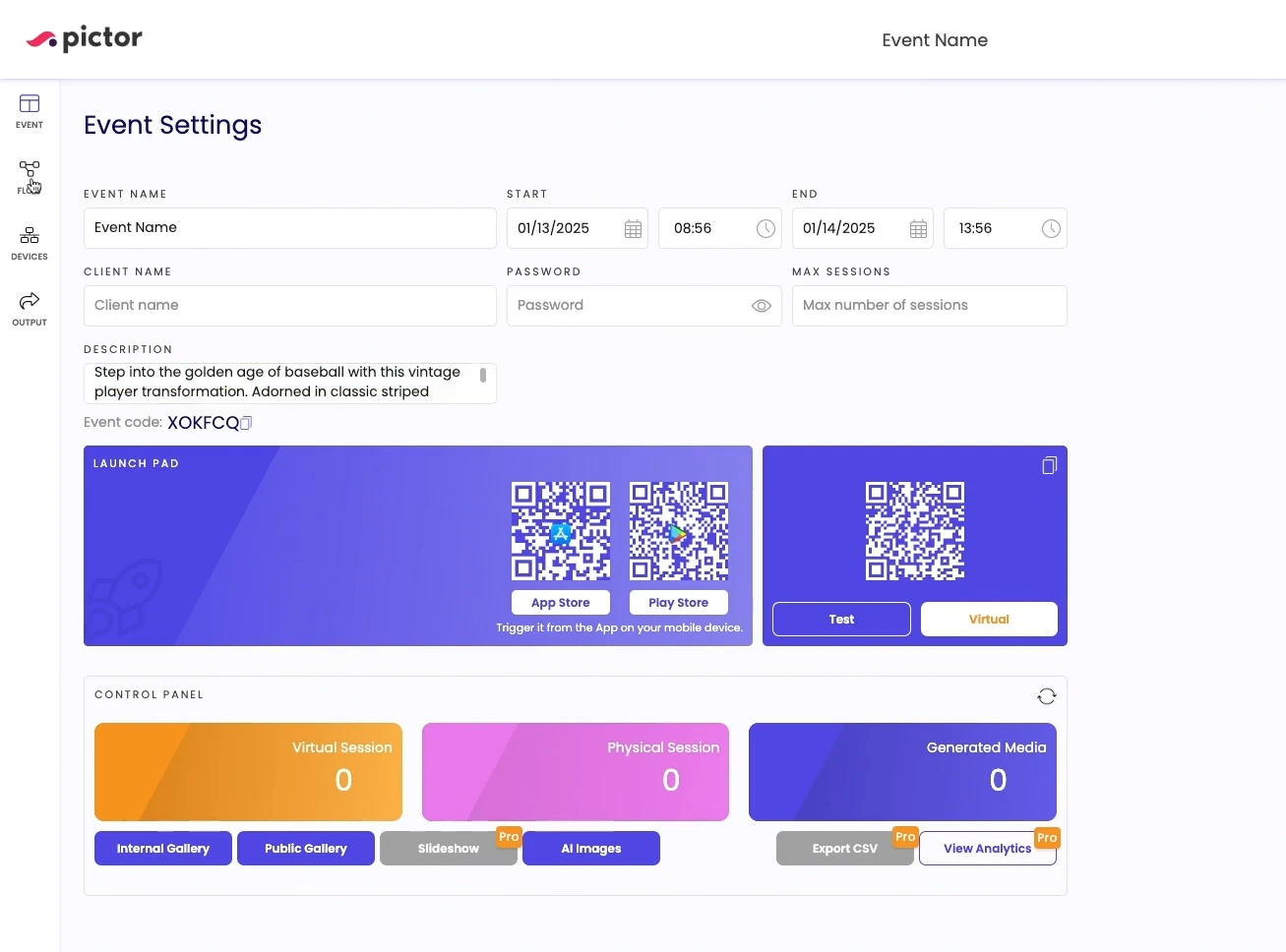Screen dimensions: 1286x952
Task: Open start time clock icon
Action: coord(765,229)
